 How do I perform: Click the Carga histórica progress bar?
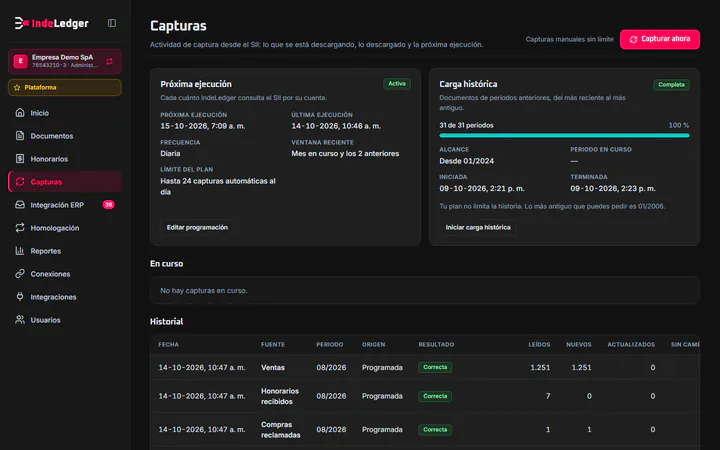pyautogui.click(x=564, y=135)
